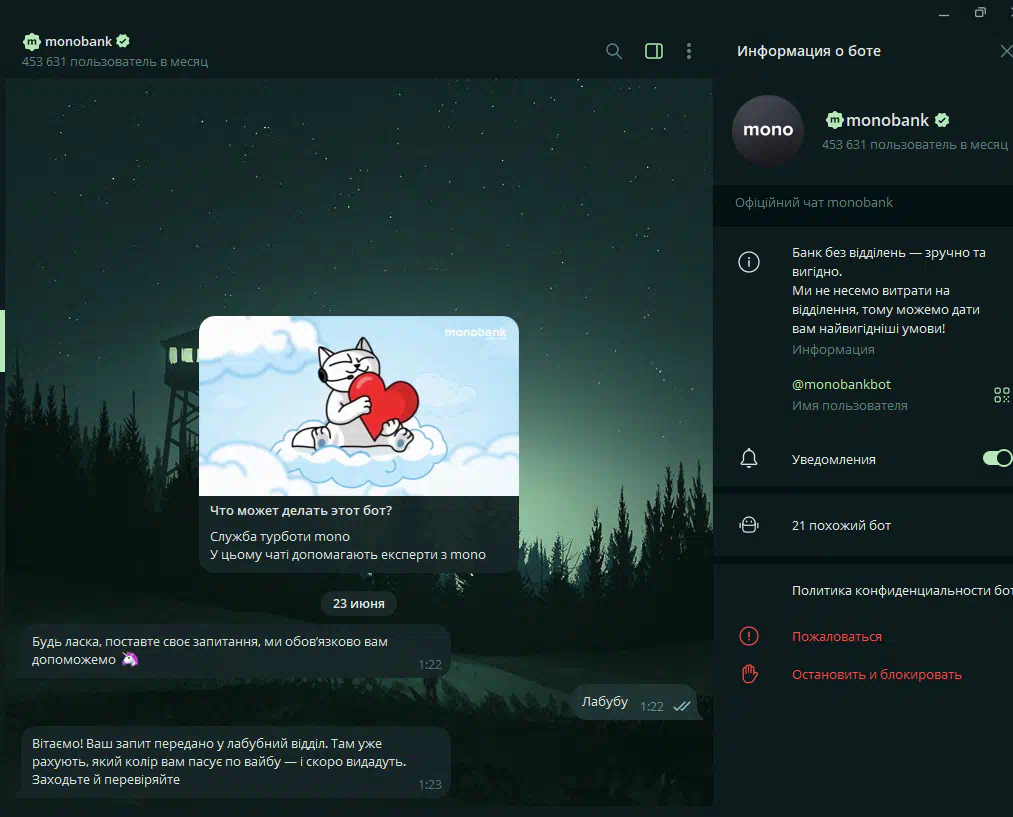Click the red stop hand icon
The image size is (1013, 817).
749,674
